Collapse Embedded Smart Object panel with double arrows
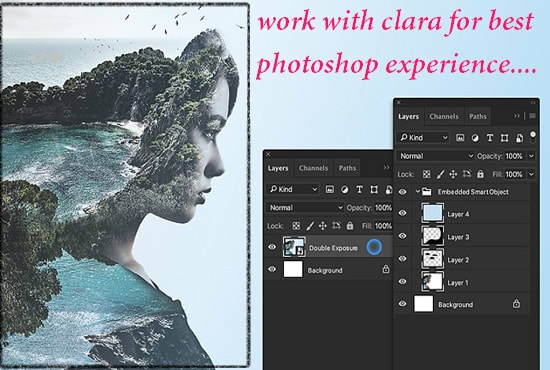 tap(517, 116)
